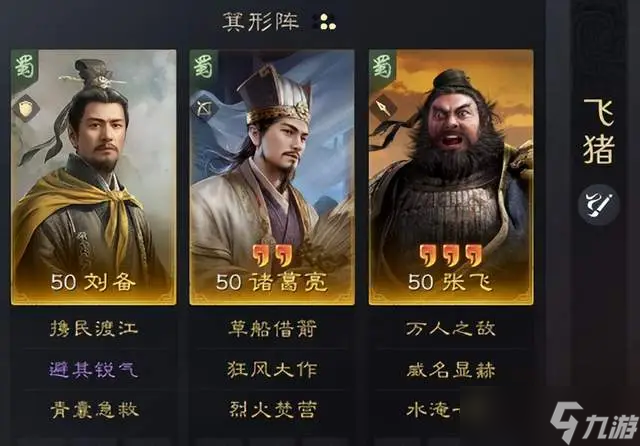The width and height of the screenshot is (640, 446).
Task: Open the 诸葛亮 general card
Action: pyautogui.click(x=272, y=178)
